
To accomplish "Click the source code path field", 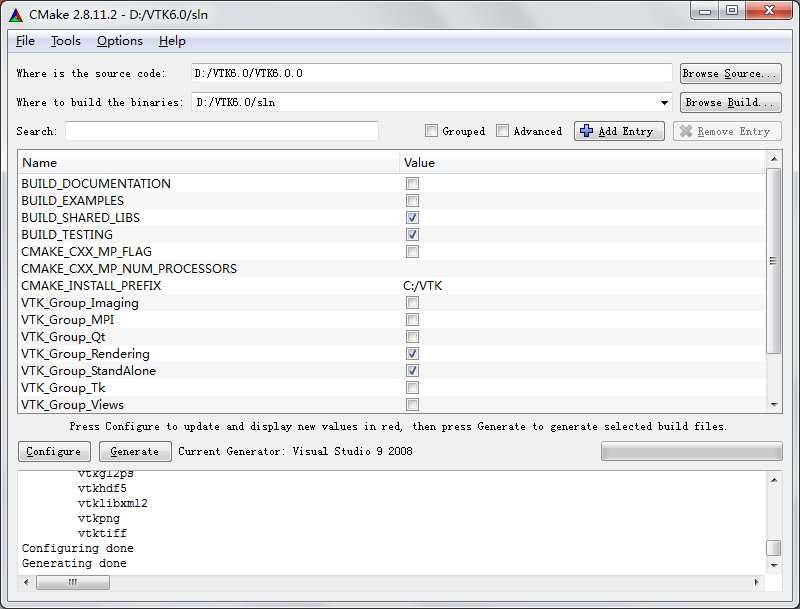I will click(x=432, y=73).
